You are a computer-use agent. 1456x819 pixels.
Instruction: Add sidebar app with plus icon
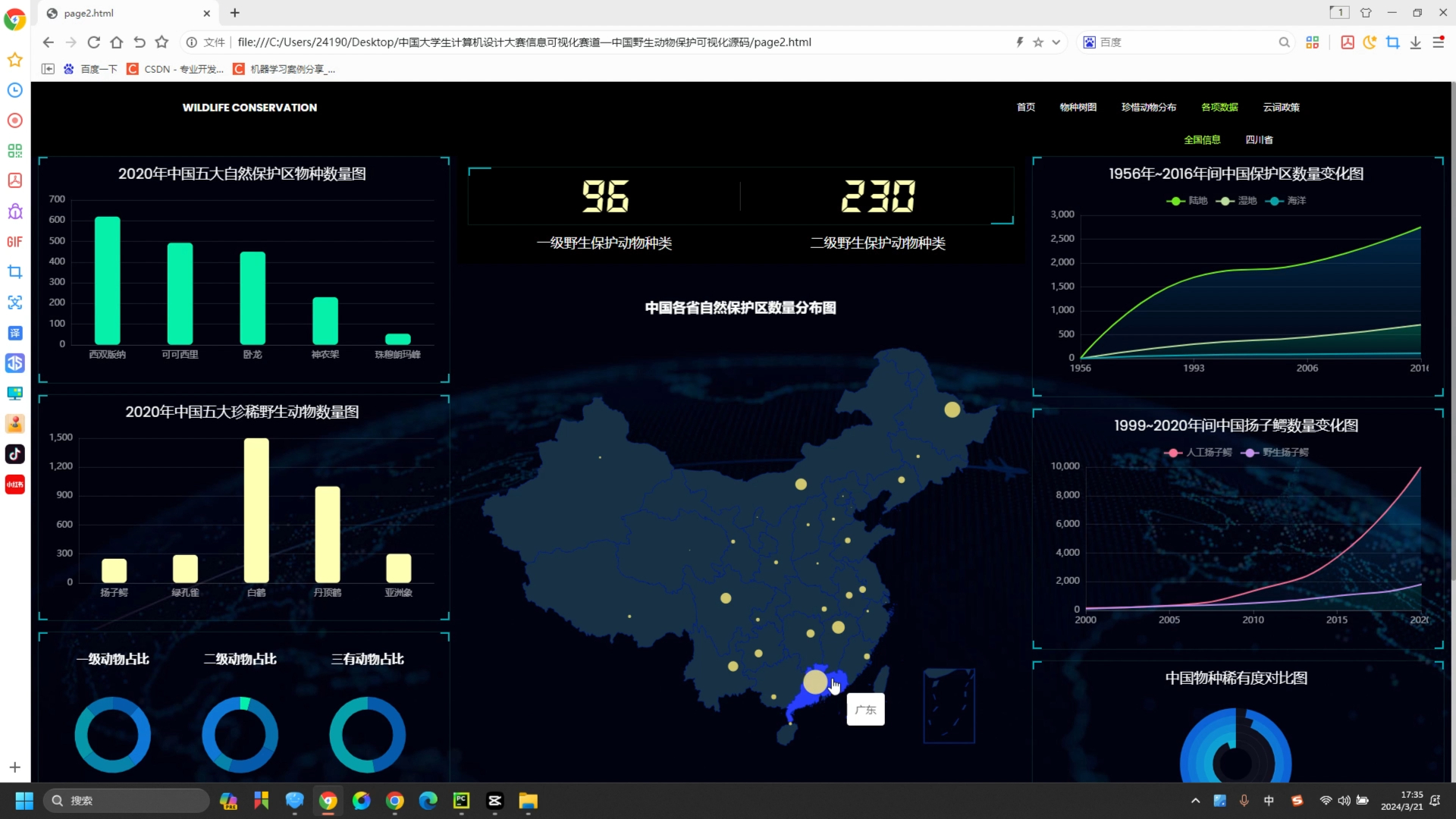click(x=15, y=767)
